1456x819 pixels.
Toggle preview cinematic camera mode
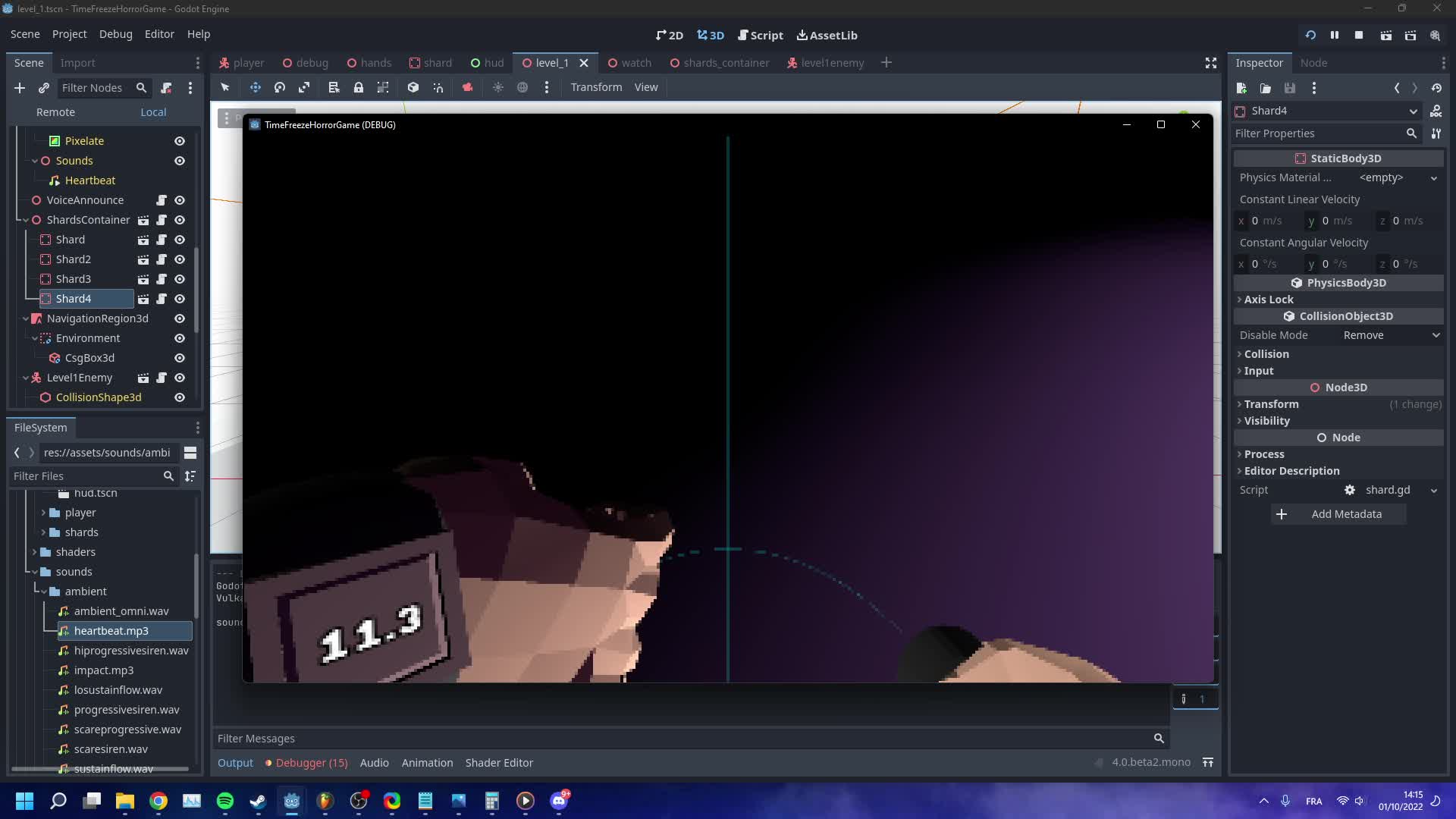pos(468,87)
